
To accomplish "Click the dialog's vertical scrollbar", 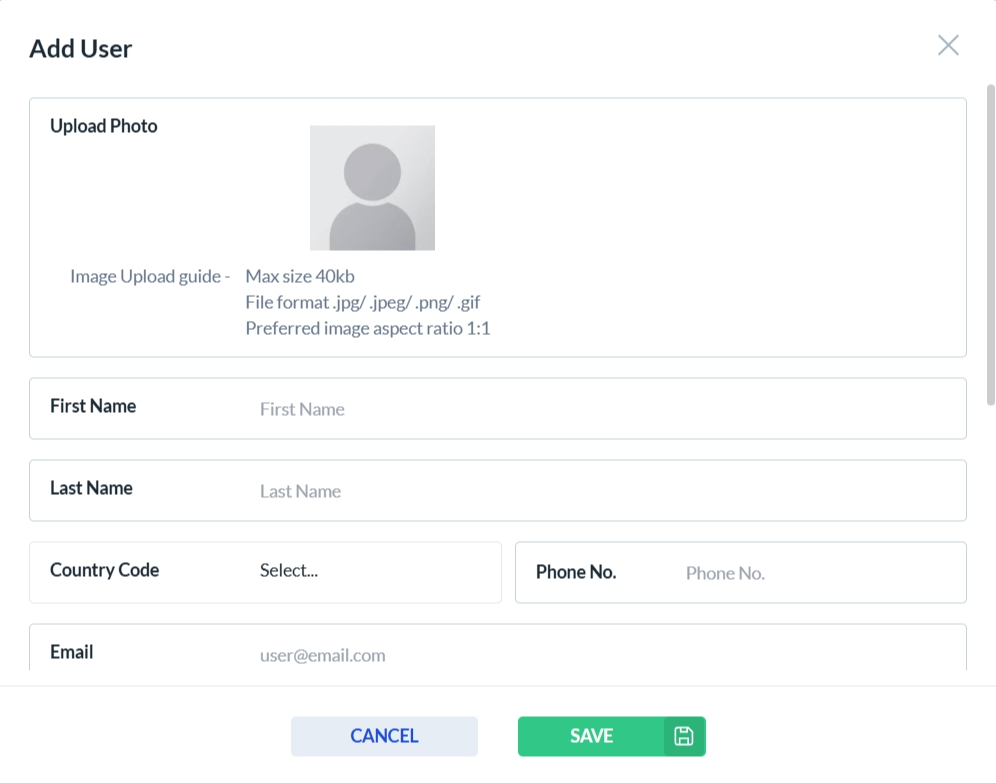I will (990, 240).
